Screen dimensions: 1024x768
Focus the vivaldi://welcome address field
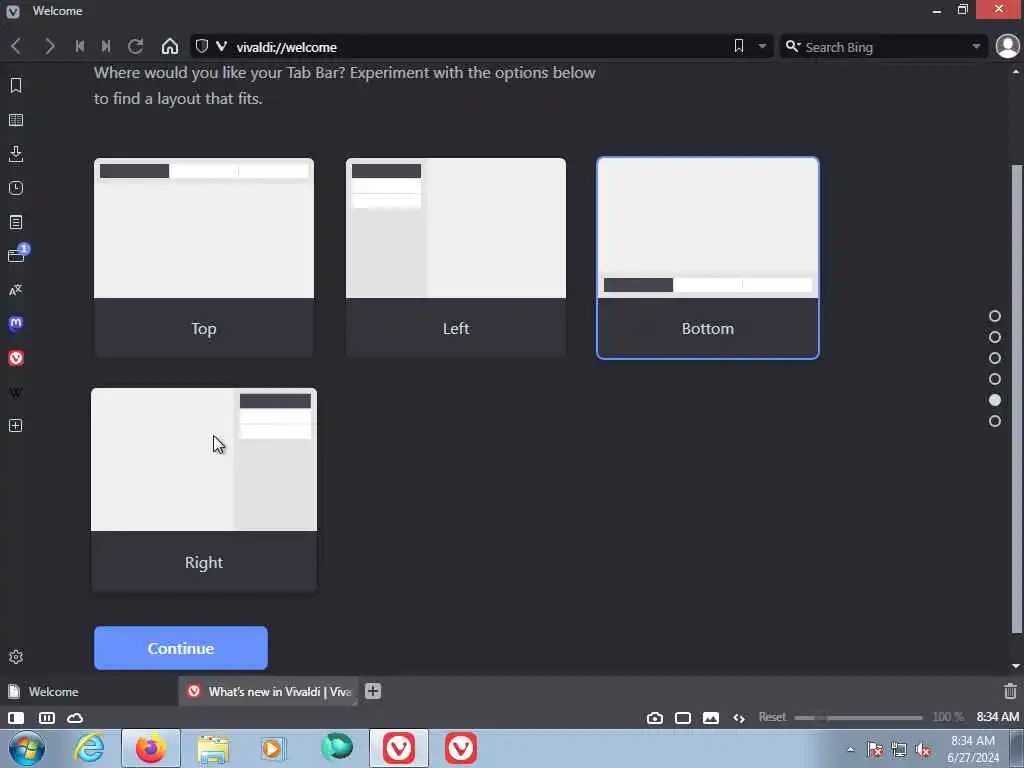click(480, 46)
